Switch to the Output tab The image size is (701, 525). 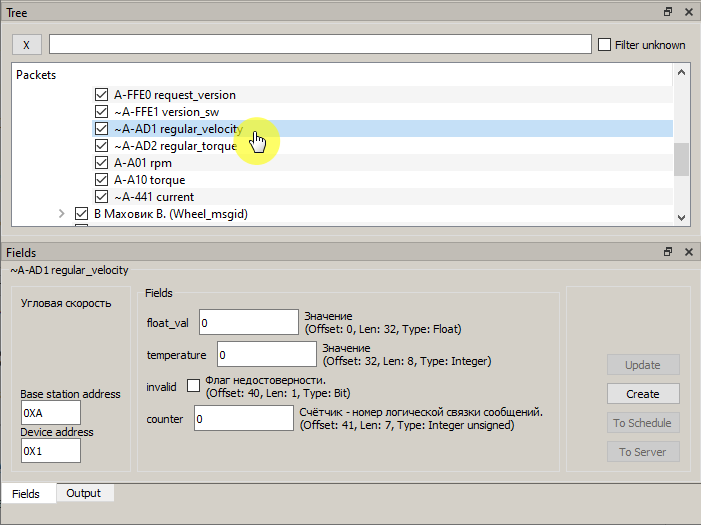click(84, 493)
